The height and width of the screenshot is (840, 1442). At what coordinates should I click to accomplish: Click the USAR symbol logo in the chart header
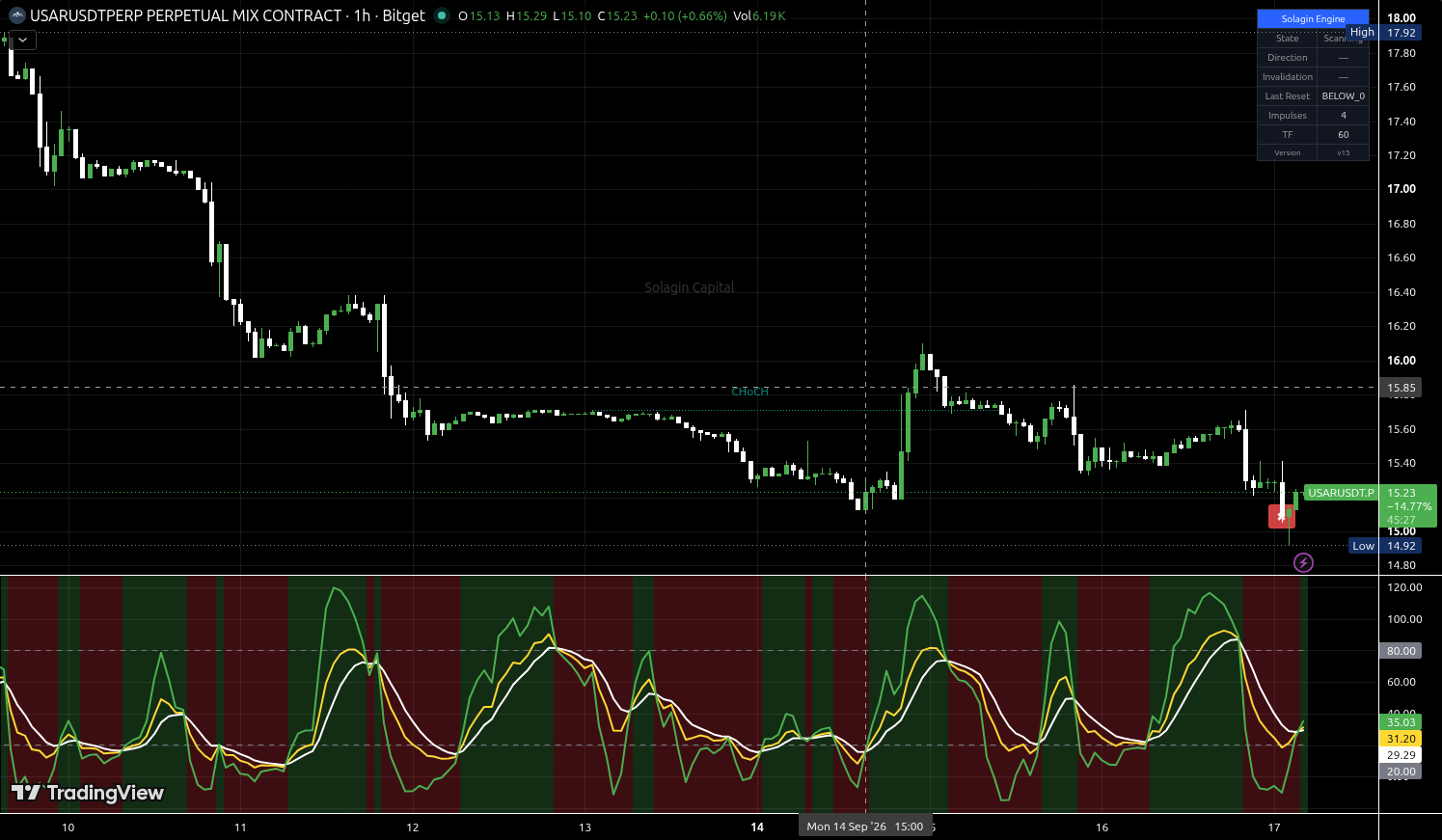[x=16, y=15]
